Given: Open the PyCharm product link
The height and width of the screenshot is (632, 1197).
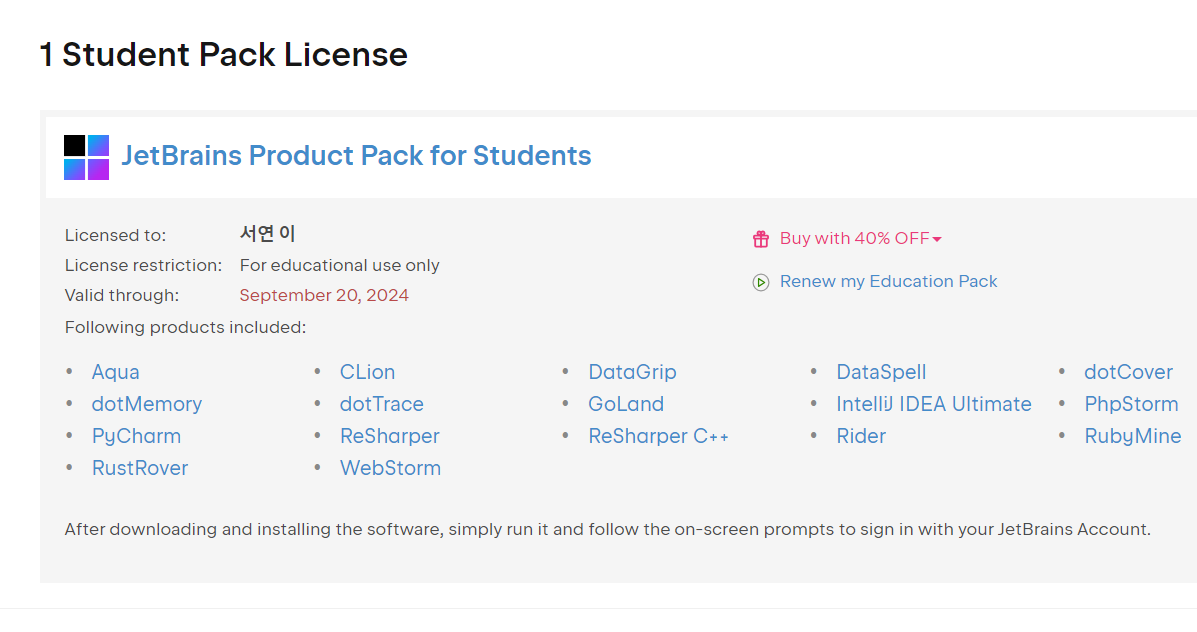Looking at the screenshot, I should [x=136, y=436].
